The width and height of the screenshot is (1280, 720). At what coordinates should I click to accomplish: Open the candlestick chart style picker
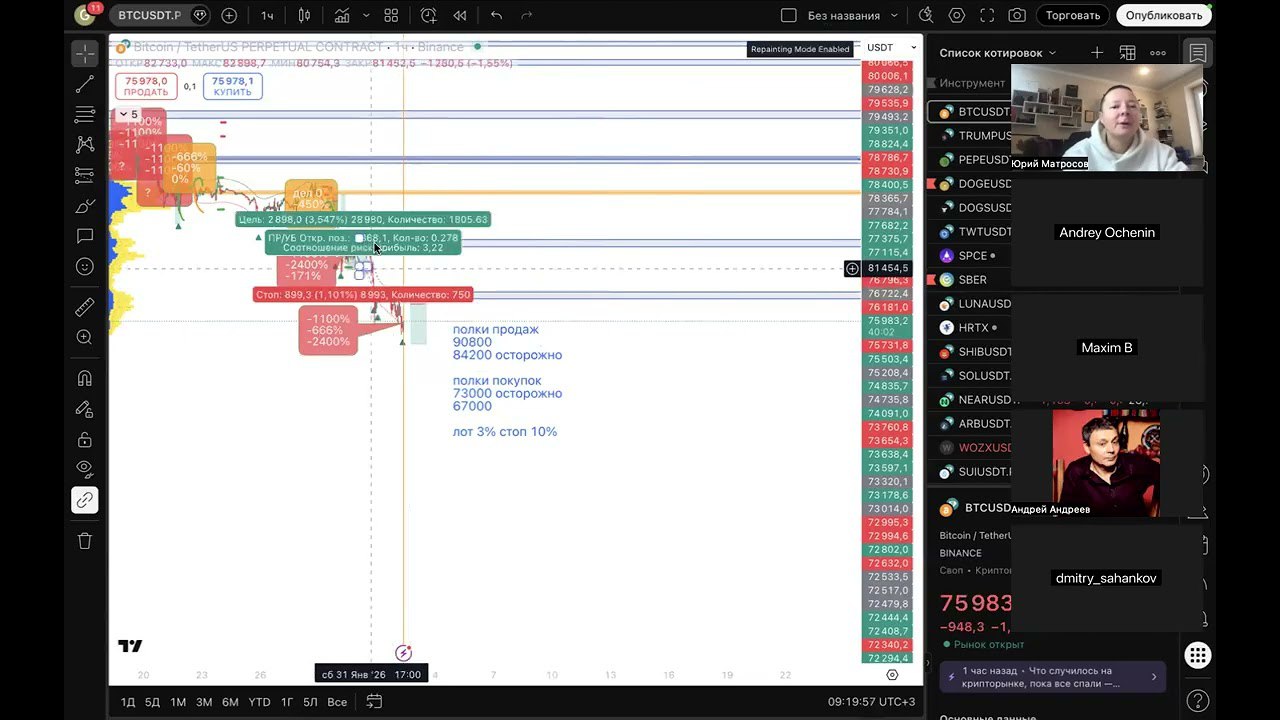click(x=304, y=16)
